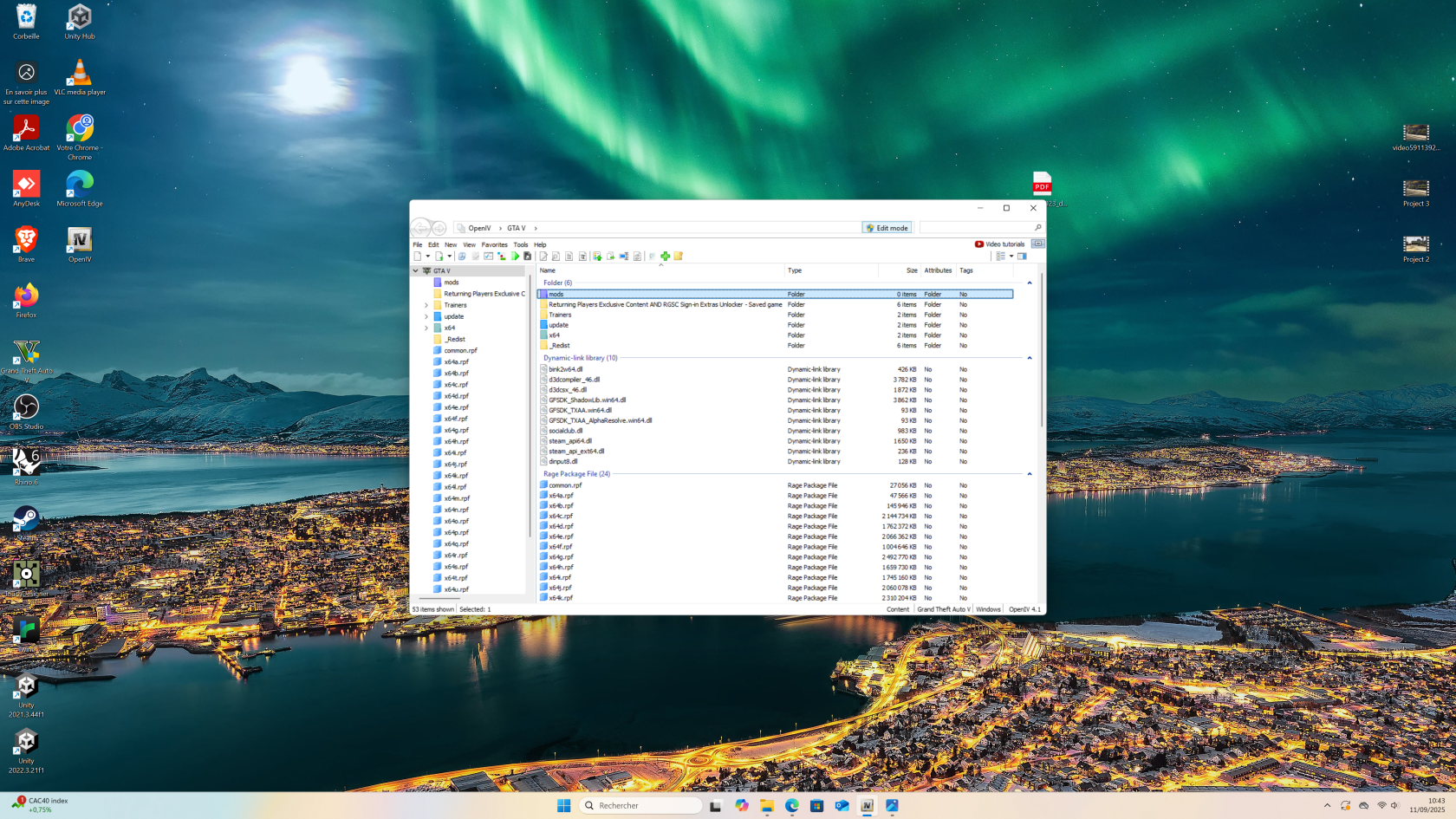This screenshot has height=819, width=1456.
Task: Collapse the Dynamic-link library group
Action: (x=1030, y=358)
